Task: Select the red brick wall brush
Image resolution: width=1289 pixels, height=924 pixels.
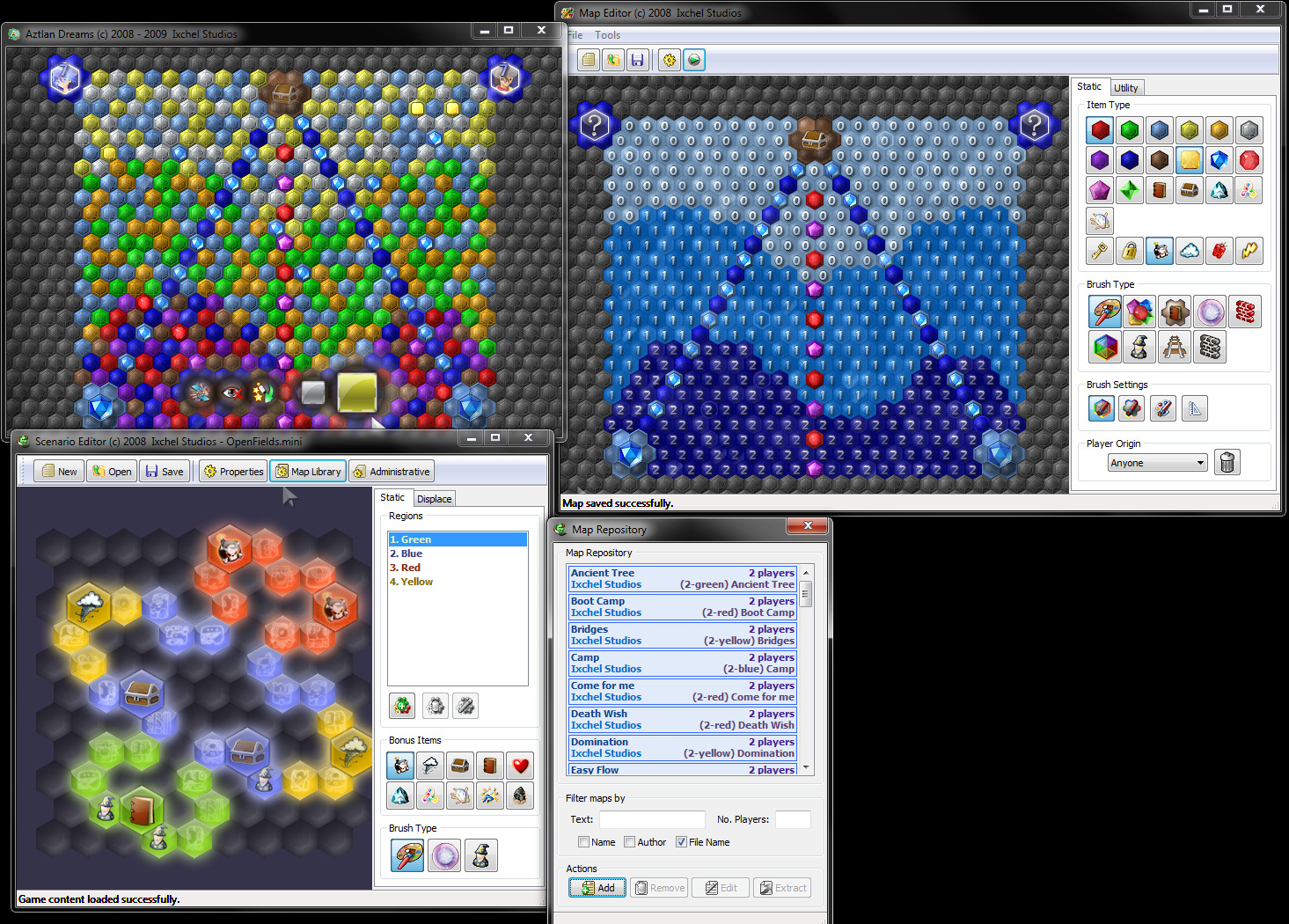Action: [1244, 312]
